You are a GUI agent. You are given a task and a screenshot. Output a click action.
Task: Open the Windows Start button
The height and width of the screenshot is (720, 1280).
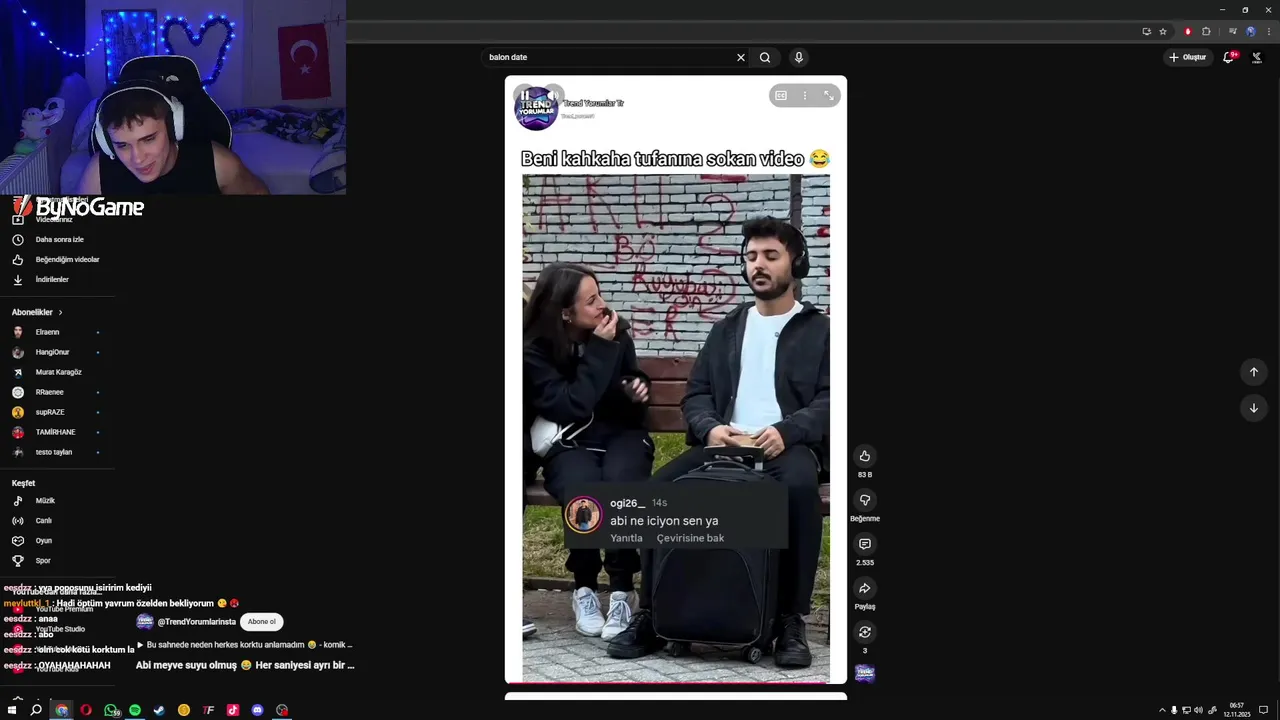12,710
